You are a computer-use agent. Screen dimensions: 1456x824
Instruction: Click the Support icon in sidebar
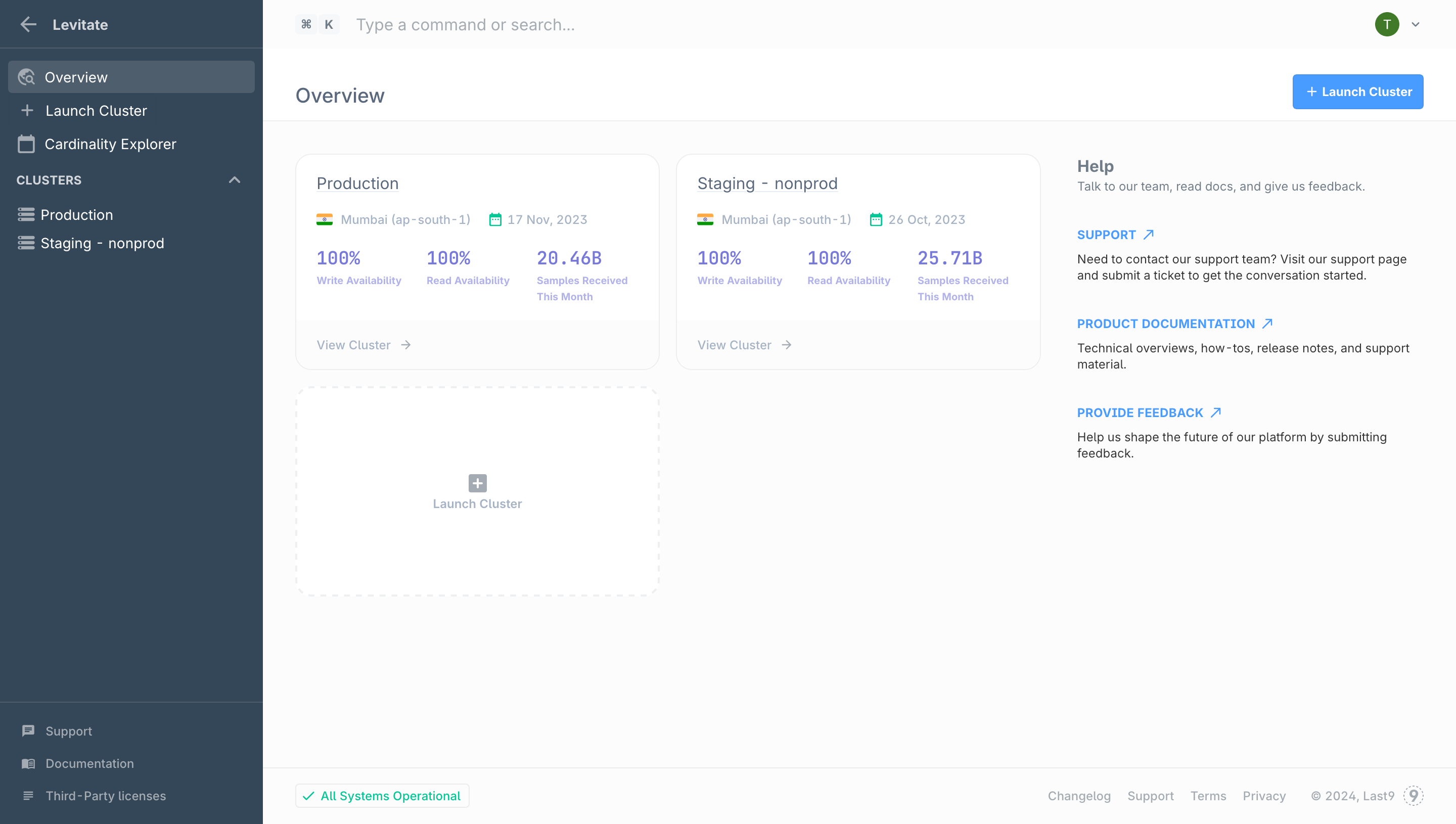[28, 730]
